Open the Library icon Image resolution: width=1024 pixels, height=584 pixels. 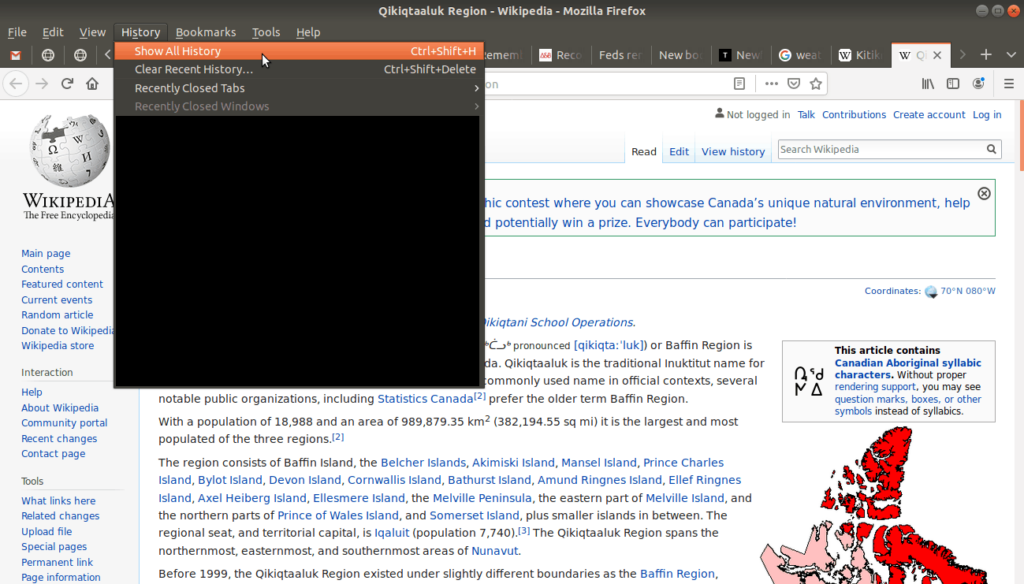tap(928, 84)
